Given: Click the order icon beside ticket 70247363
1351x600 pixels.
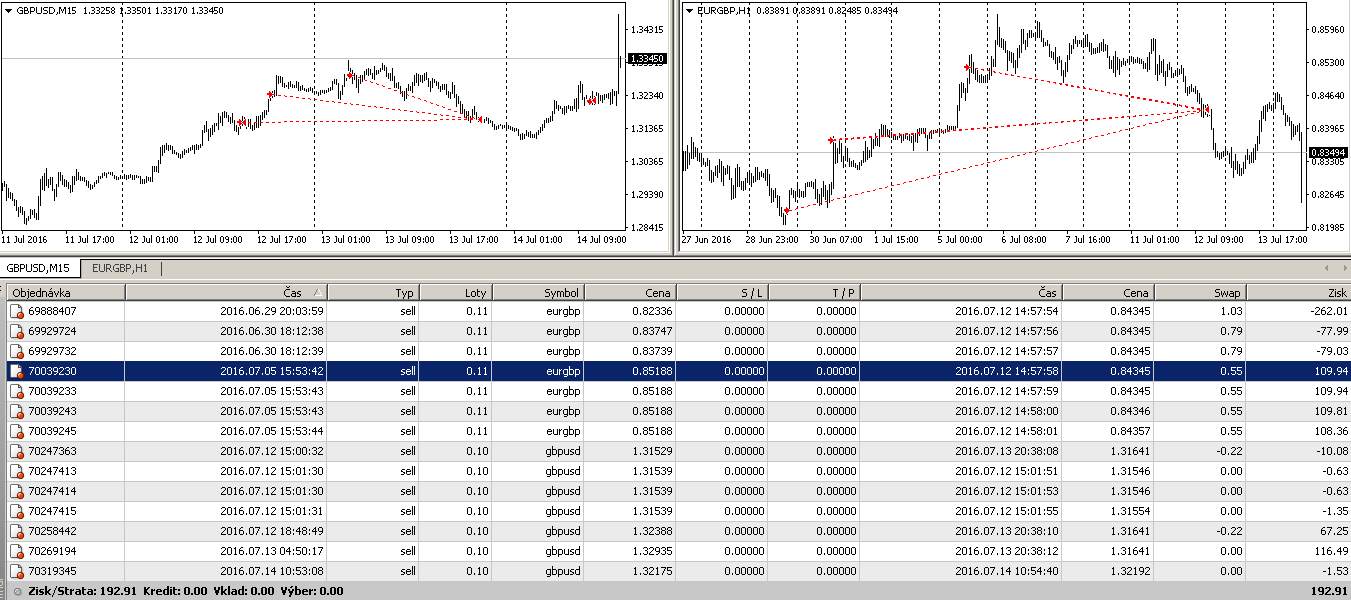Looking at the screenshot, I should click(17, 451).
